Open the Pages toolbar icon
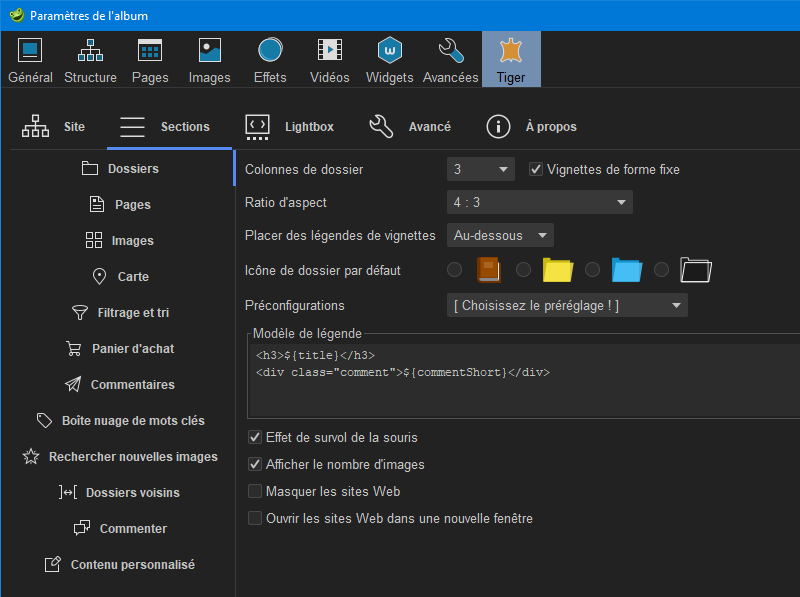The image size is (800, 597). pyautogui.click(x=150, y=59)
